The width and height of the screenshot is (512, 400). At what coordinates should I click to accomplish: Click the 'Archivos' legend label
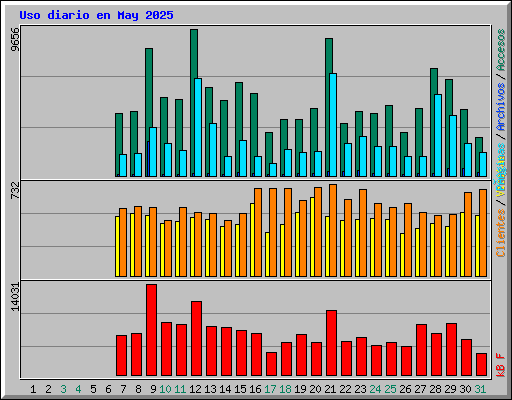501,107
